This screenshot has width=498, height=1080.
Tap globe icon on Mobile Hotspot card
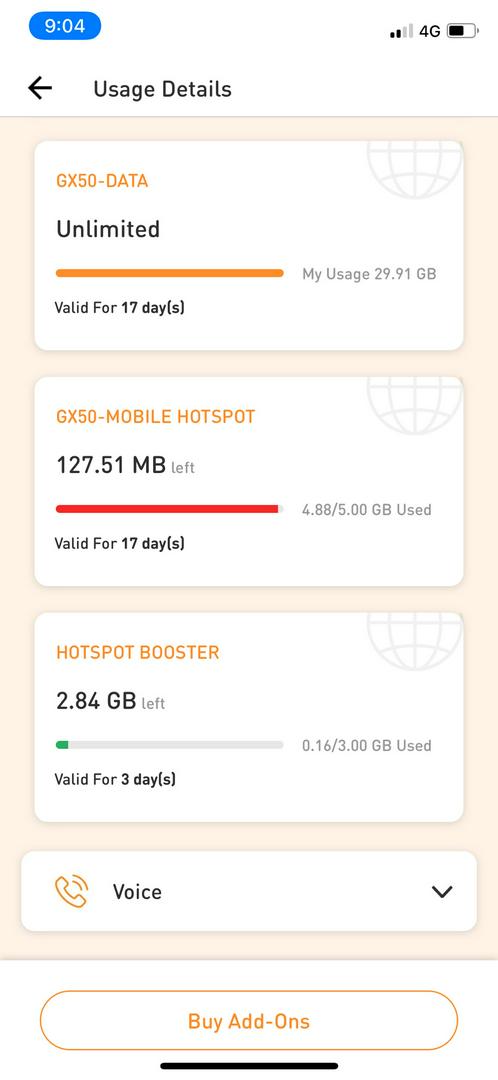415,405
